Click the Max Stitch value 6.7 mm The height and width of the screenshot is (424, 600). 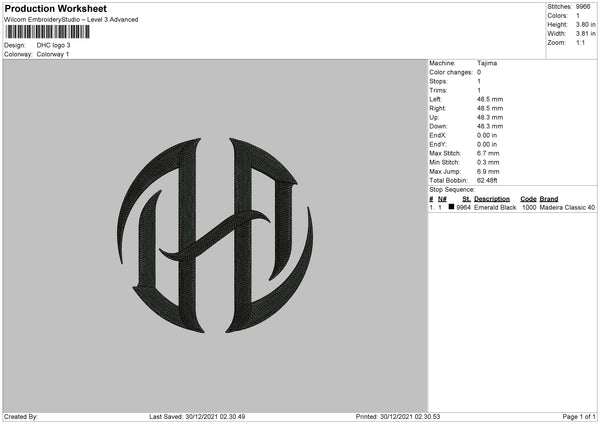(488, 153)
